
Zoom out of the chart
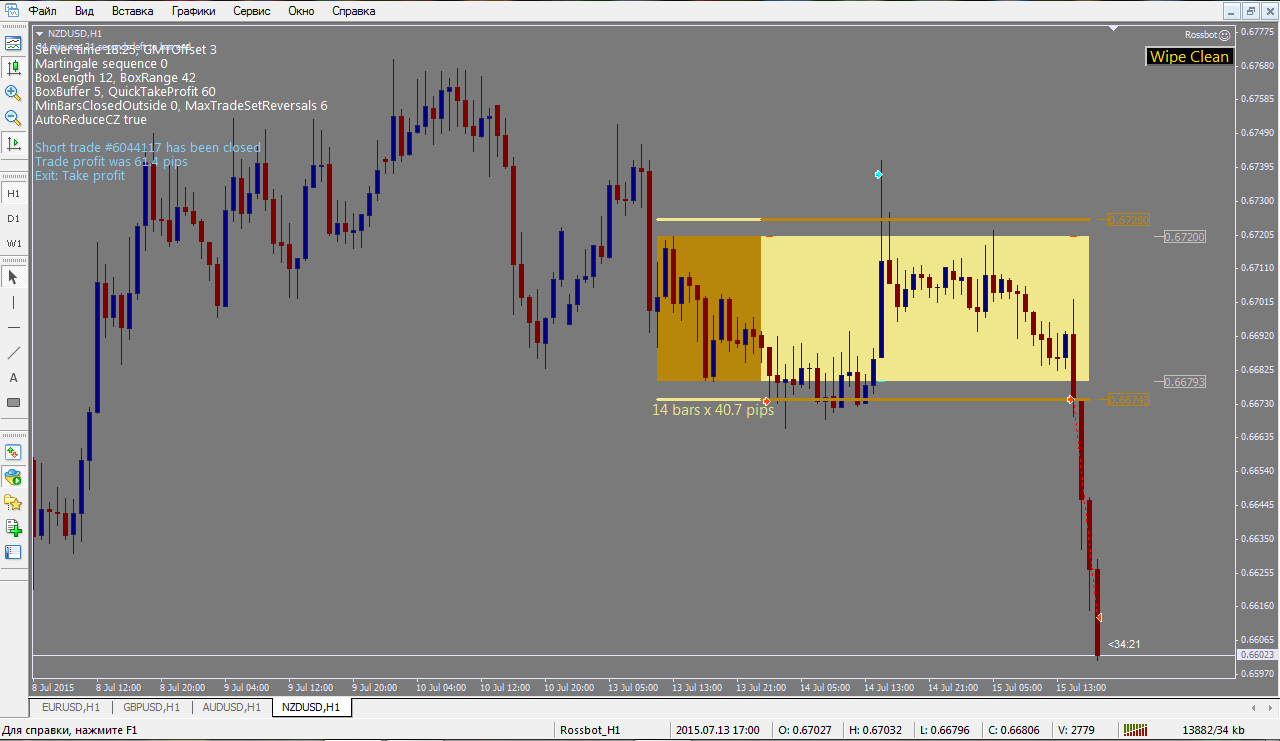[x=13, y=118]
